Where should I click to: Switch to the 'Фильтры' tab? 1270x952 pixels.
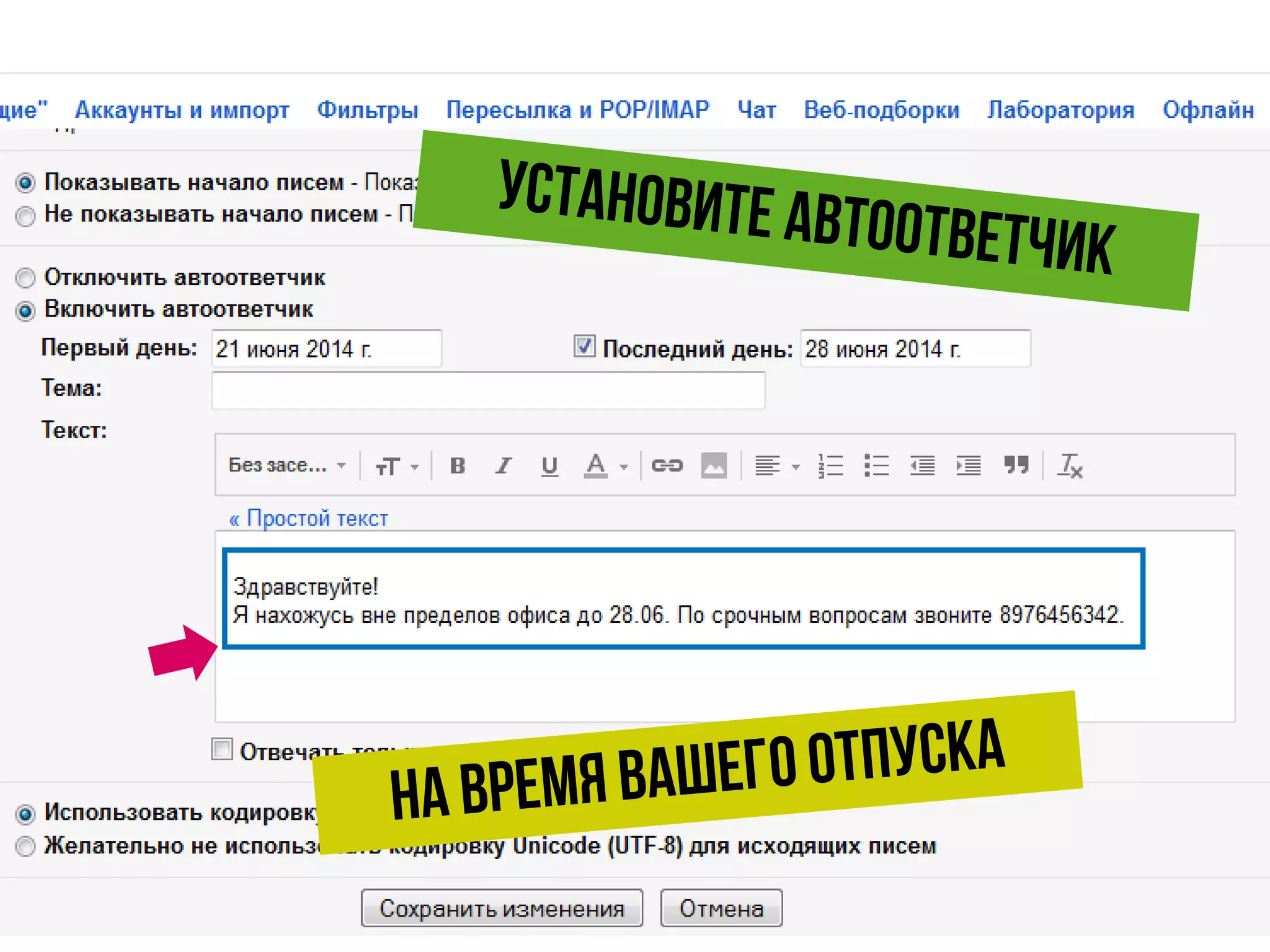(x=368, y=110)
